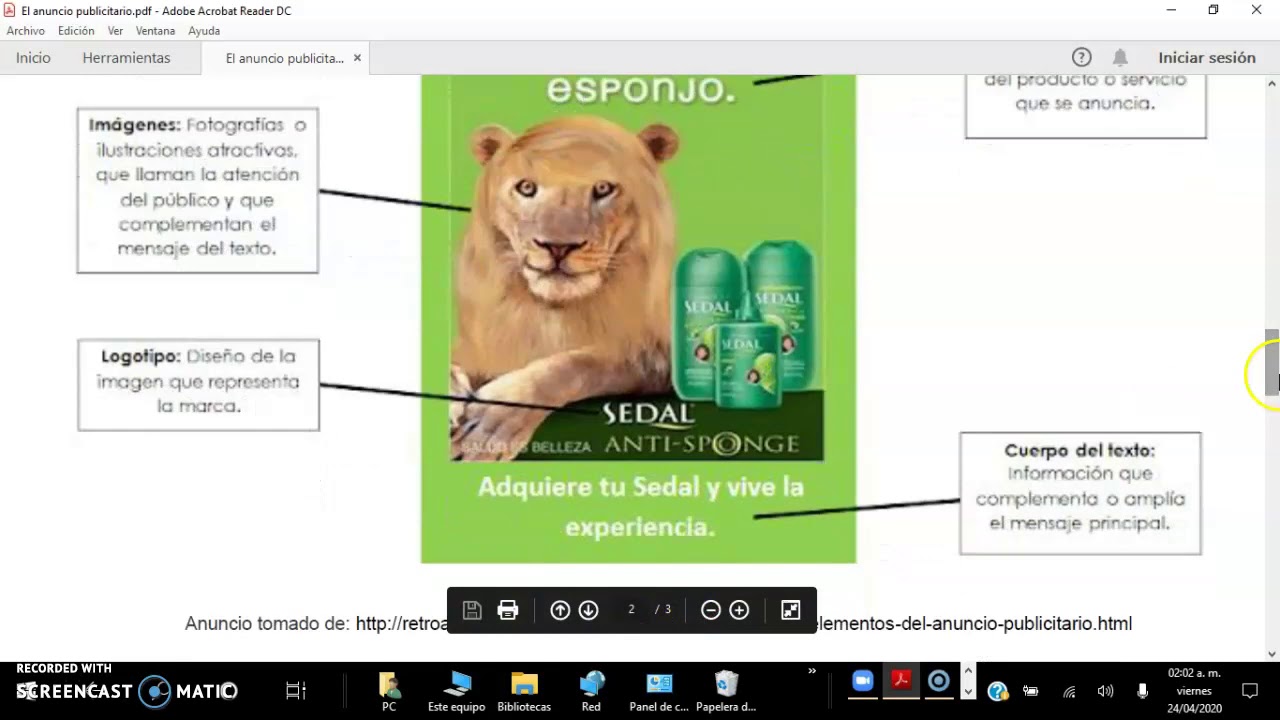Switch to the Herramientas tab
The width and height of the screenshot is (1280, 720).
126,58
